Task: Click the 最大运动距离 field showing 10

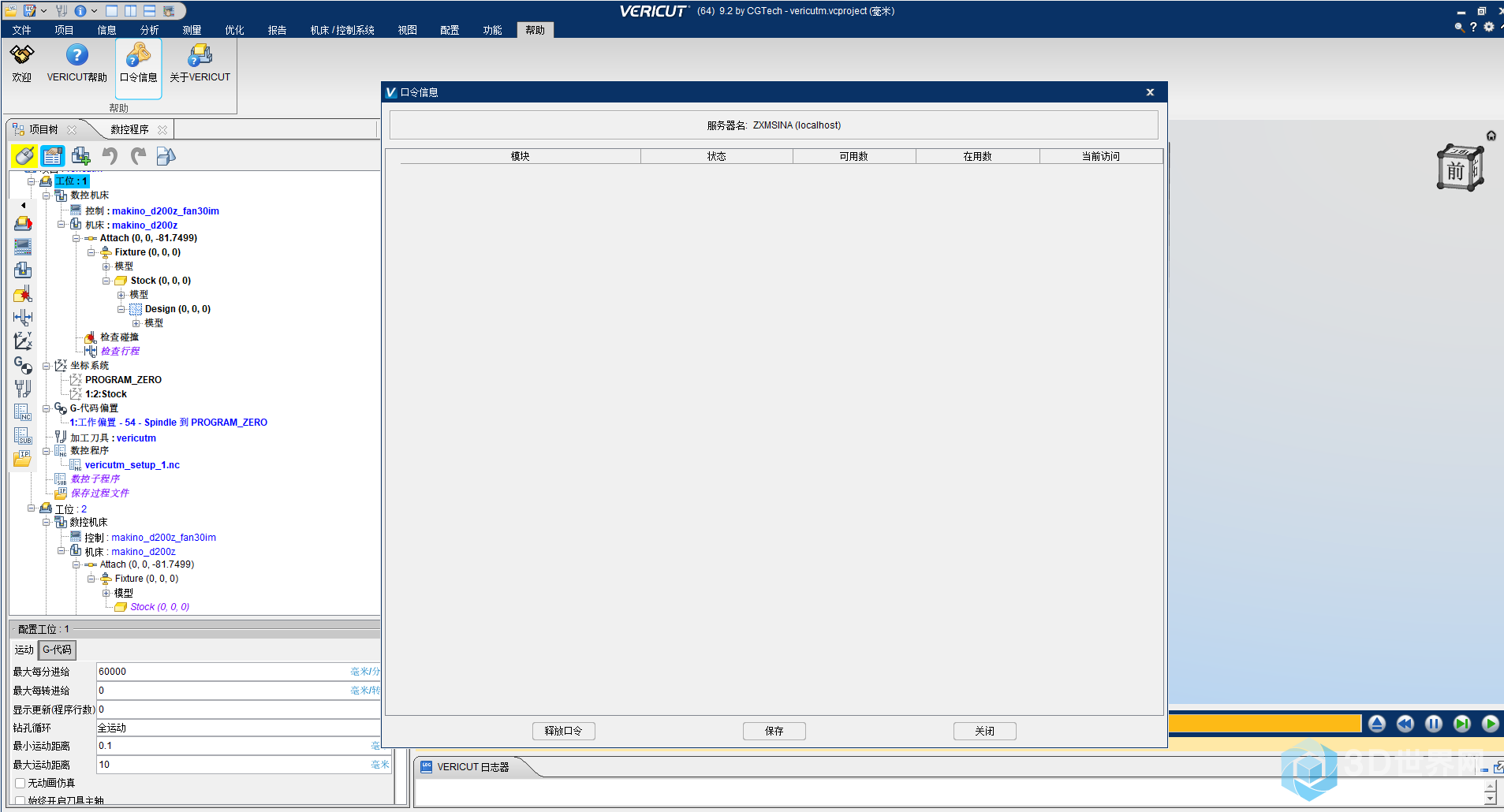Action: (243, 765)
